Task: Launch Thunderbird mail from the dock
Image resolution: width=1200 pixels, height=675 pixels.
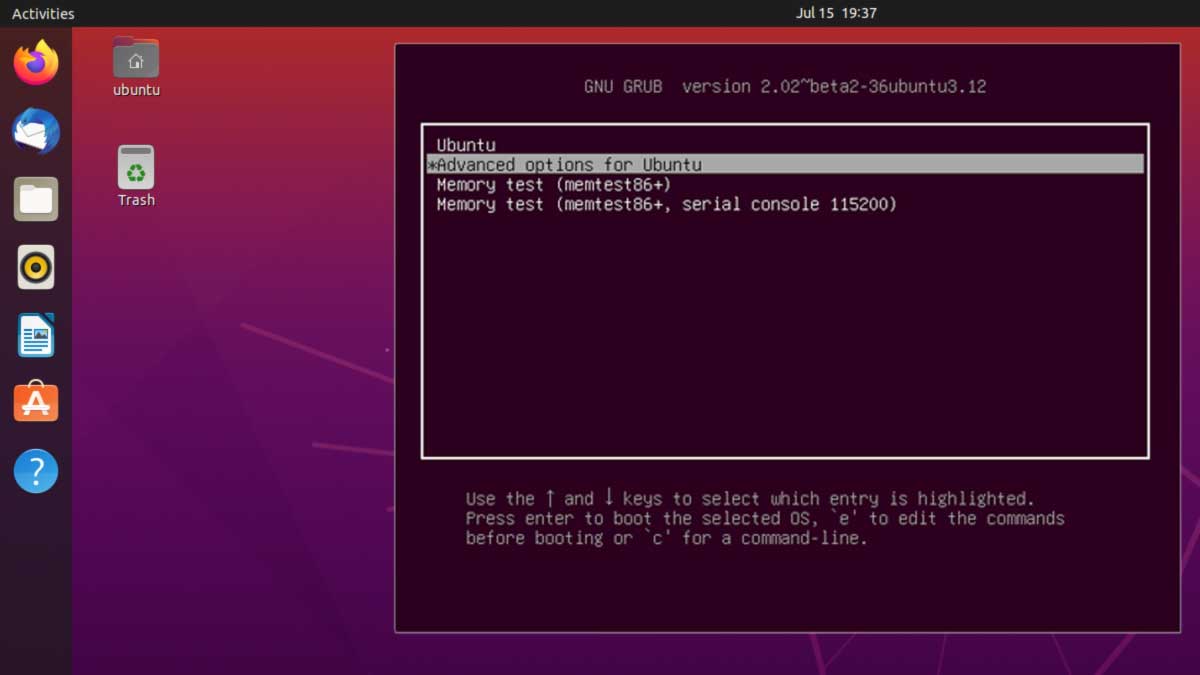Action: pyautogui.click(x=36, y=131)
